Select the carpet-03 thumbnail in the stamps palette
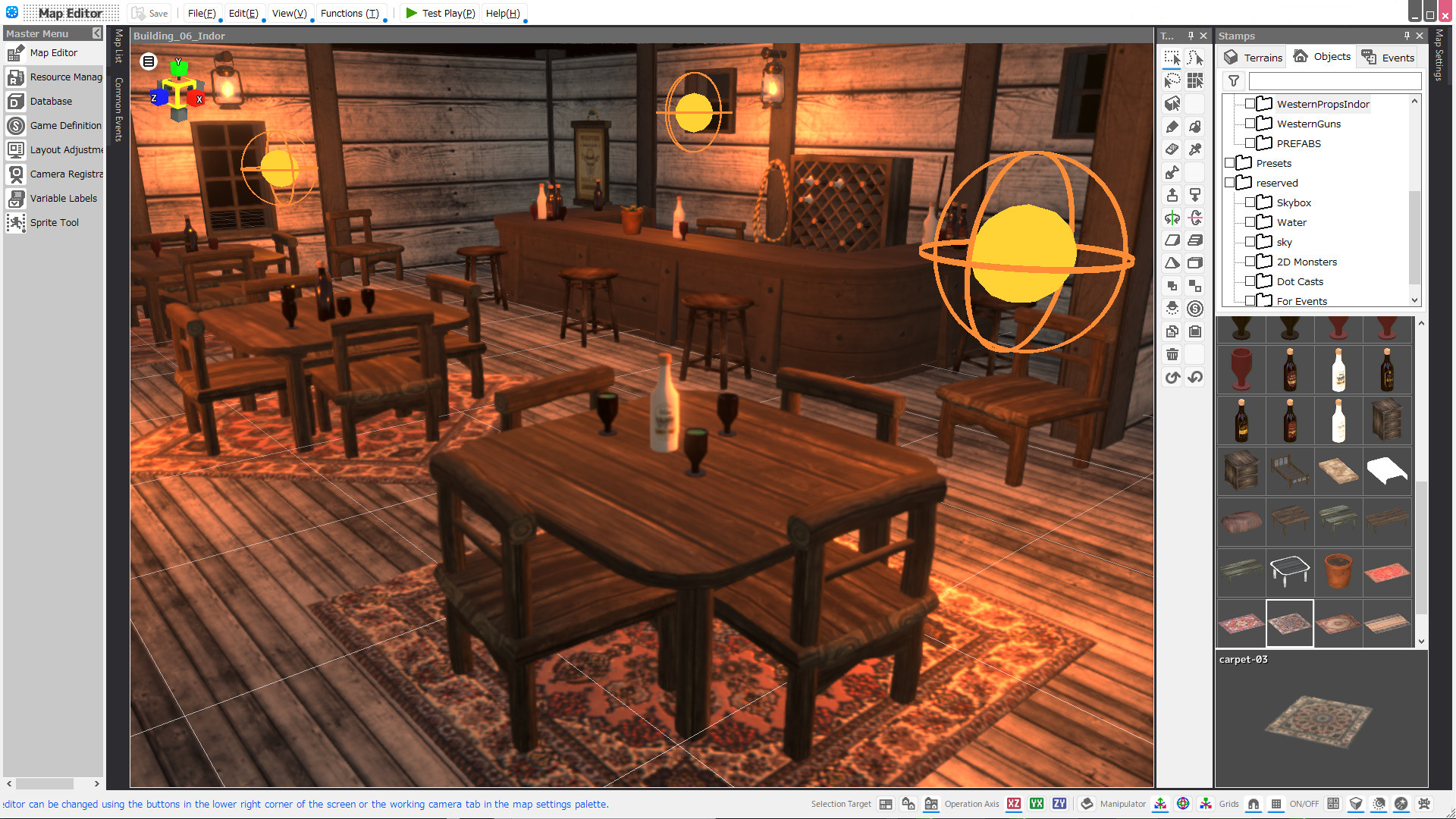This screenshot has width=1456, height=819. pos(1289,623)
